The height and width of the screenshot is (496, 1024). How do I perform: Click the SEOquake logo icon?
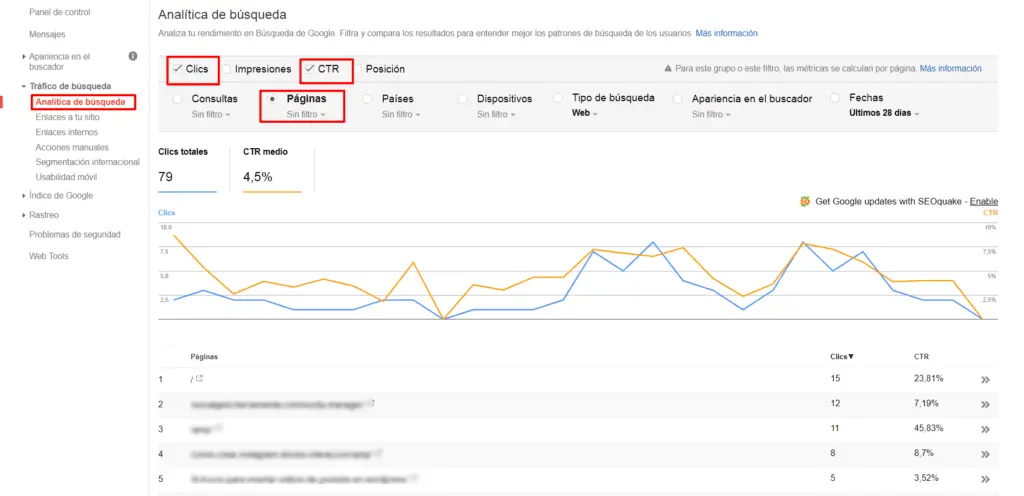(805, 201)
